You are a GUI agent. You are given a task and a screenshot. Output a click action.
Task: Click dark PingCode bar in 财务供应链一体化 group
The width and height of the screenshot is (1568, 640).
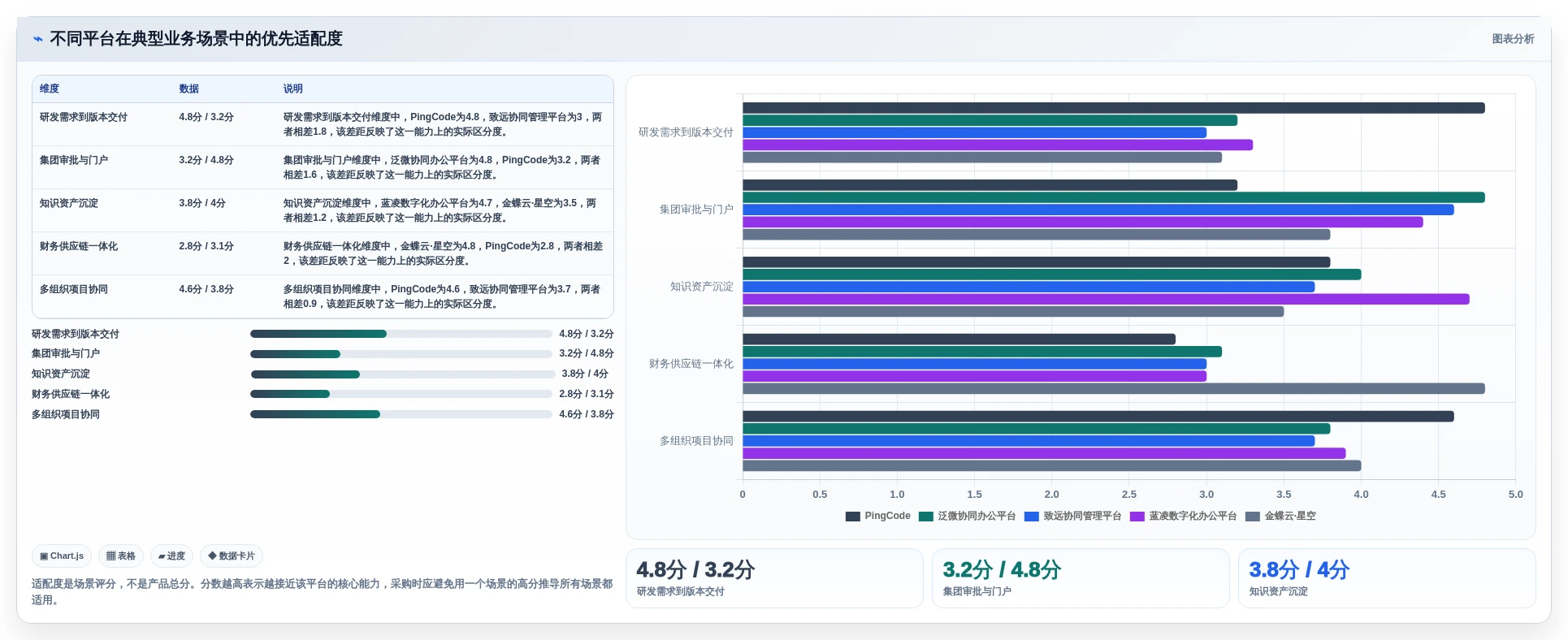(959, 339)
